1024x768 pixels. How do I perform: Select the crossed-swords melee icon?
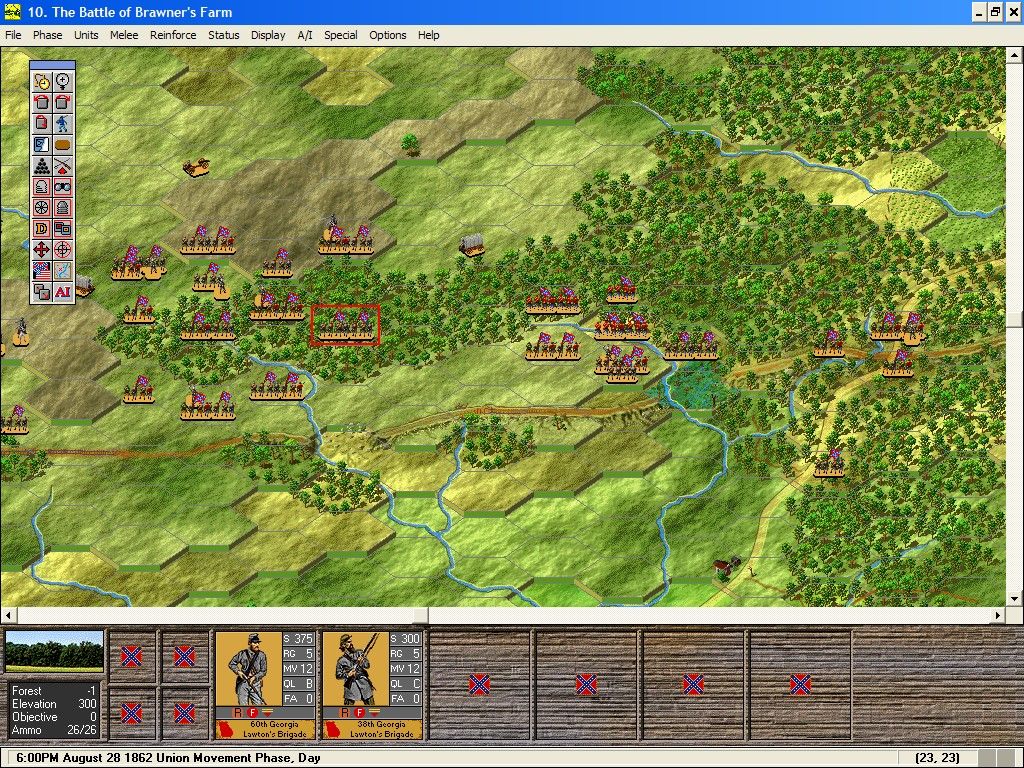(x=66, y=164)
